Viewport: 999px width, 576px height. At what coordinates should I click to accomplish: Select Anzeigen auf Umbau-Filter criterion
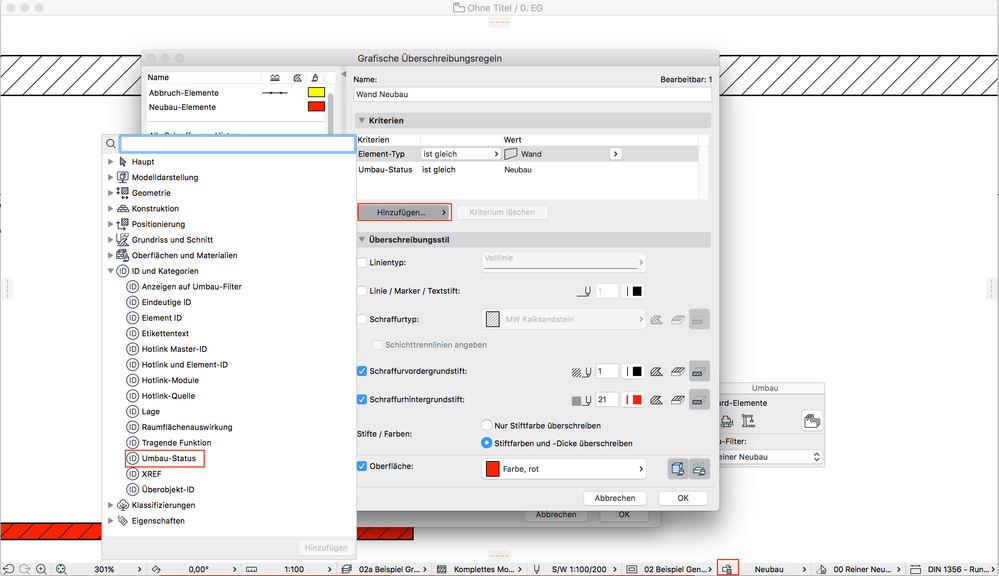191,287
